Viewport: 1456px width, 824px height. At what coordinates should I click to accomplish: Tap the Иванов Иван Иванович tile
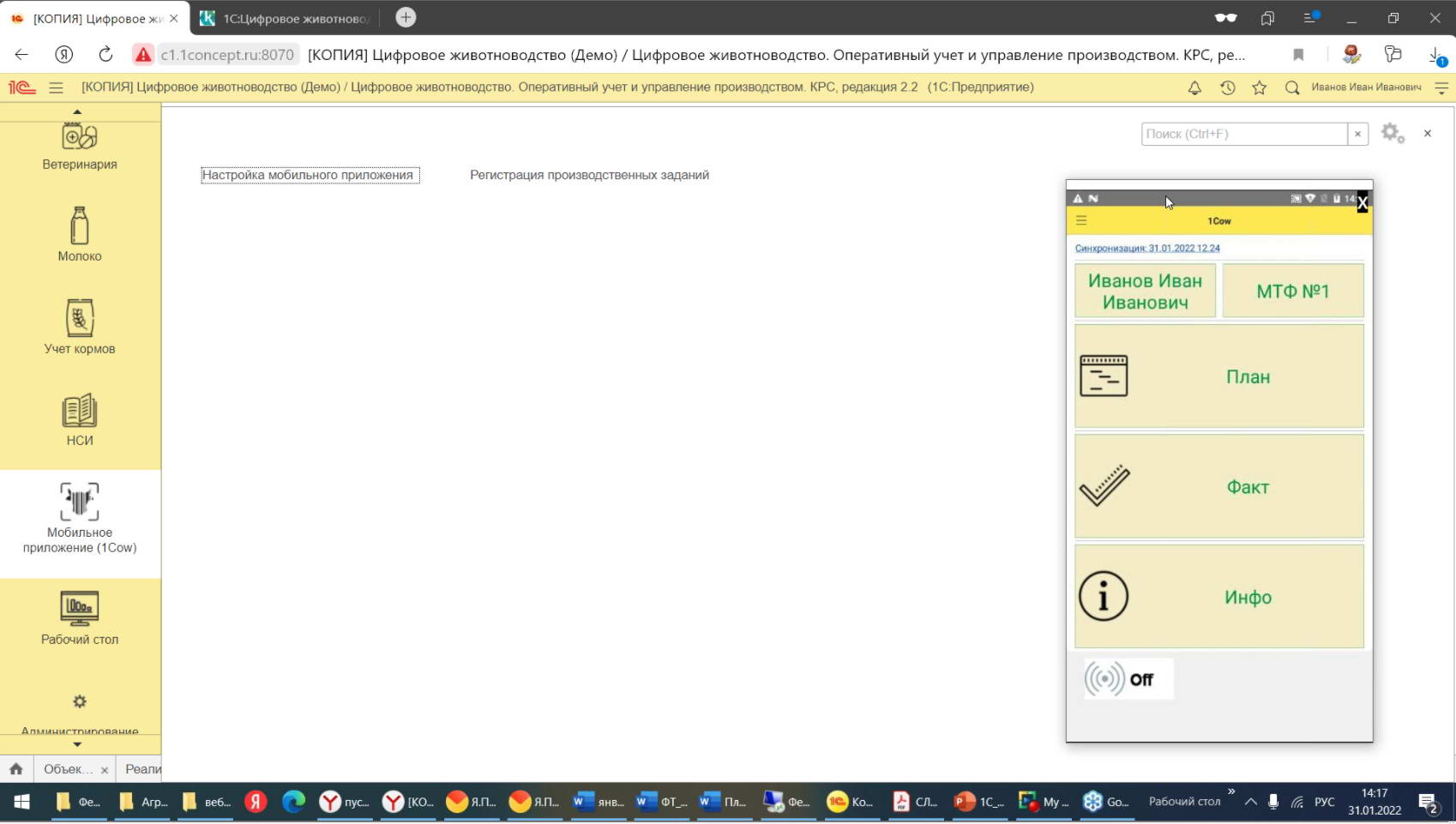point(1145,291)
